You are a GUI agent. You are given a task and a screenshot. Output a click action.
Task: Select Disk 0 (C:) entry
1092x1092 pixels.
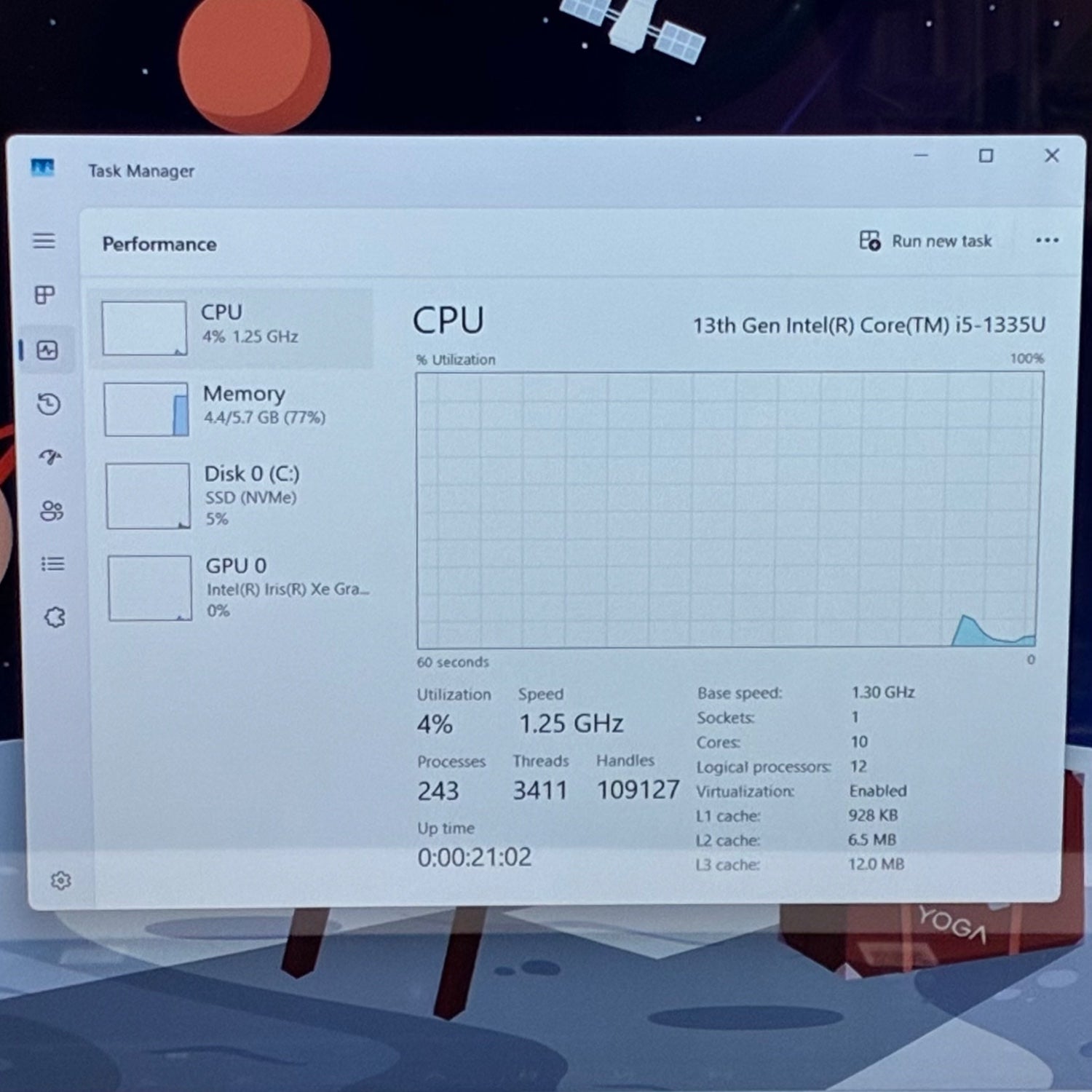pos(234,495)
